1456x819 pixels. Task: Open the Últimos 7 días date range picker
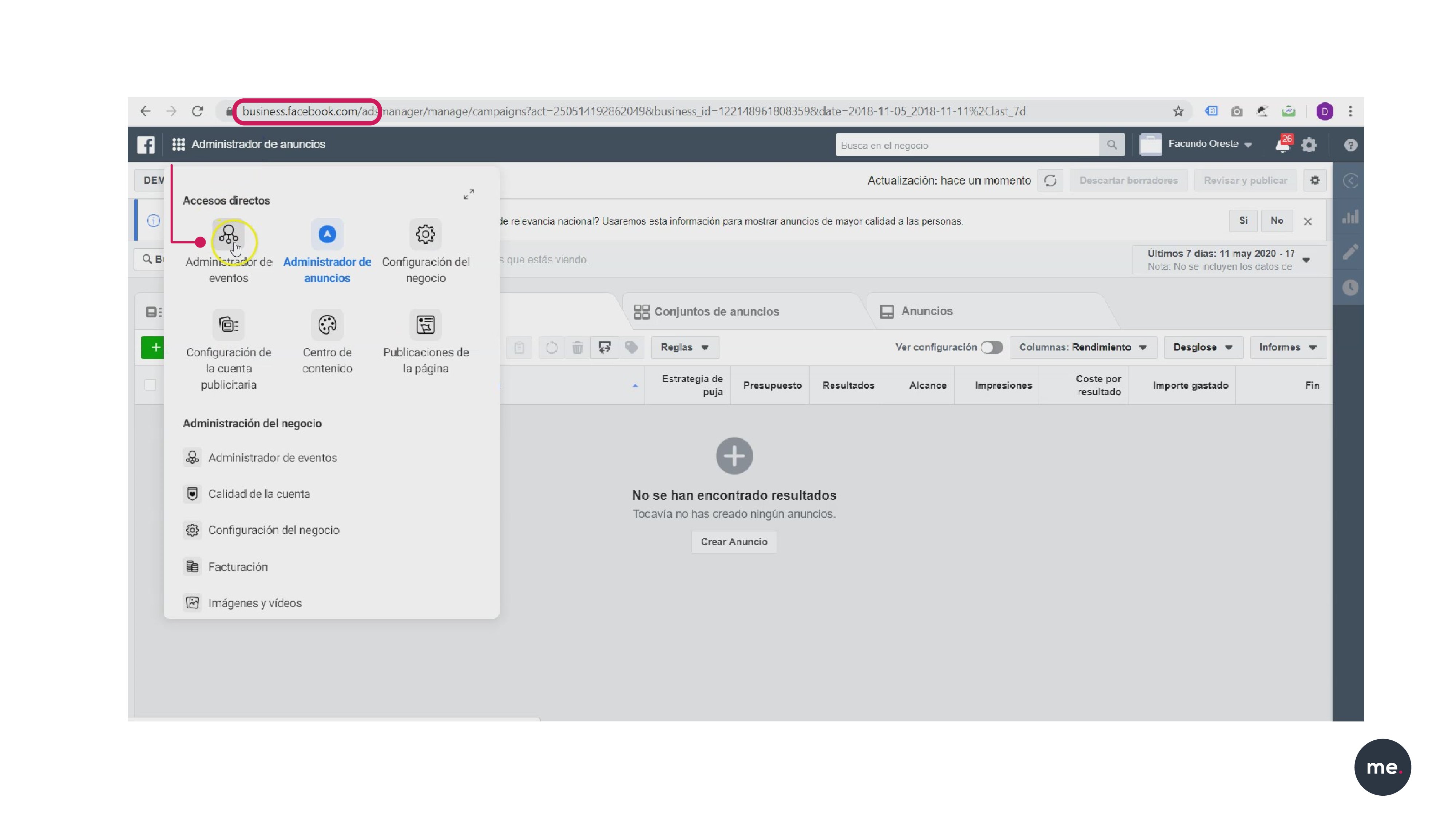click(1229, 260)
